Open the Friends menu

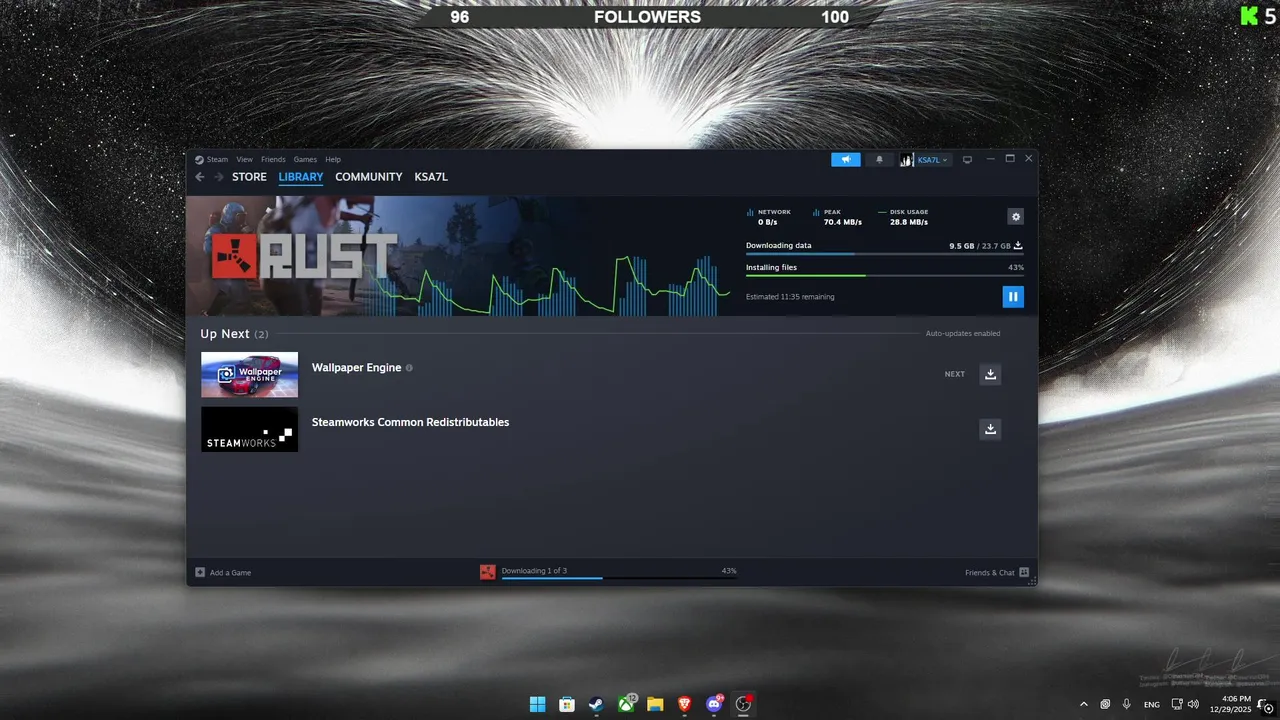(x=273, y=160)
